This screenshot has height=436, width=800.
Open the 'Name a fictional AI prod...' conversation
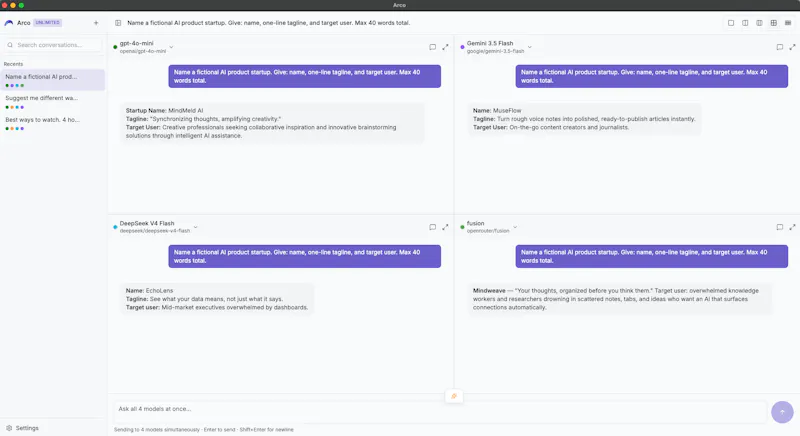coord(53,80)
